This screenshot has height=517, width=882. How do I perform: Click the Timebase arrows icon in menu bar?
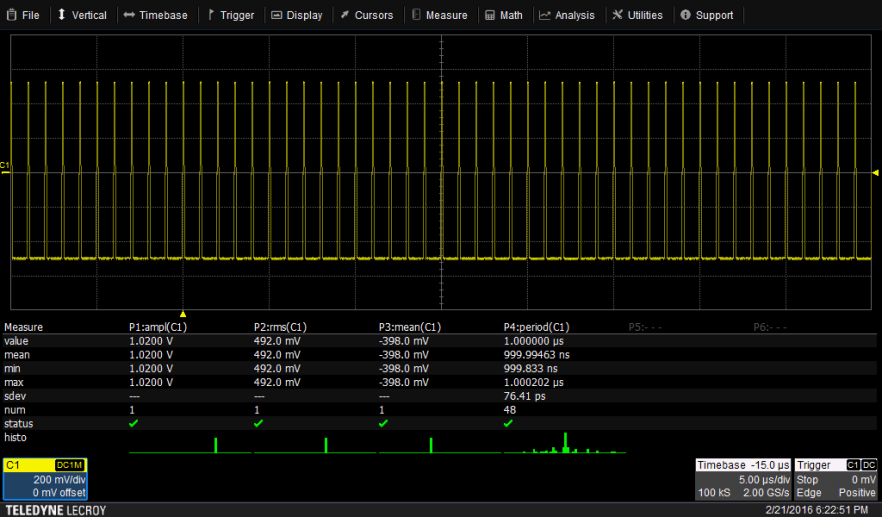(x=129, y=15)
